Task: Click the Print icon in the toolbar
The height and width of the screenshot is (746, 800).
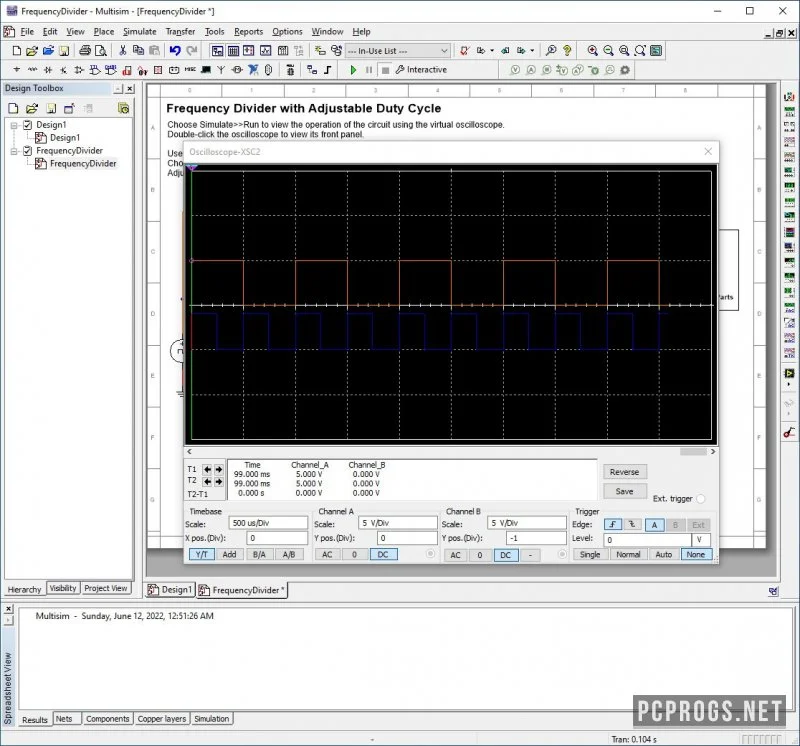Action: tap(85, 51)
